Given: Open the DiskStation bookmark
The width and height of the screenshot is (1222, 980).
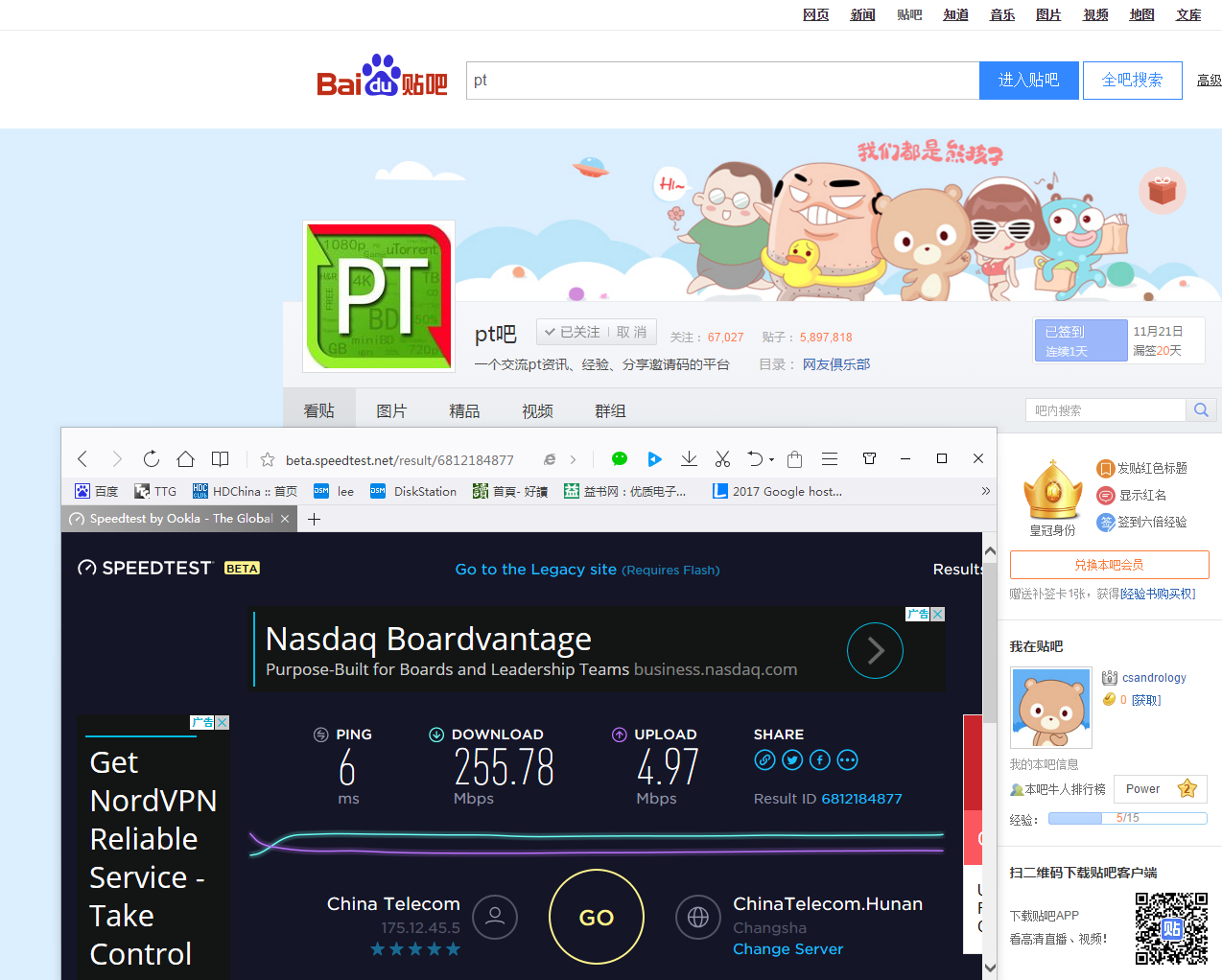Looking at the screenshot, I should tap(413, 491).
